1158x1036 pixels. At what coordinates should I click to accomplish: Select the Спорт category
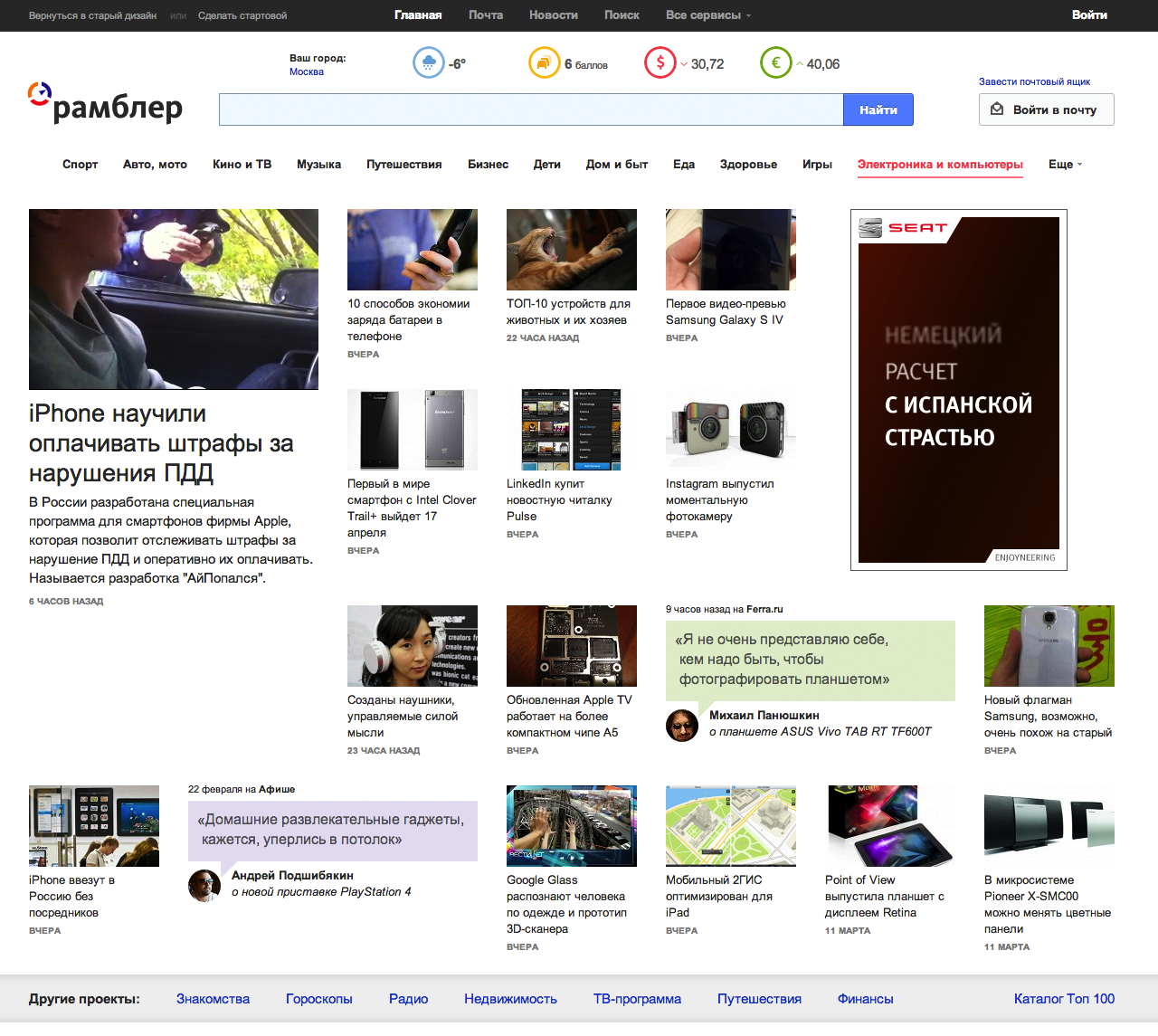pos(80,164)
